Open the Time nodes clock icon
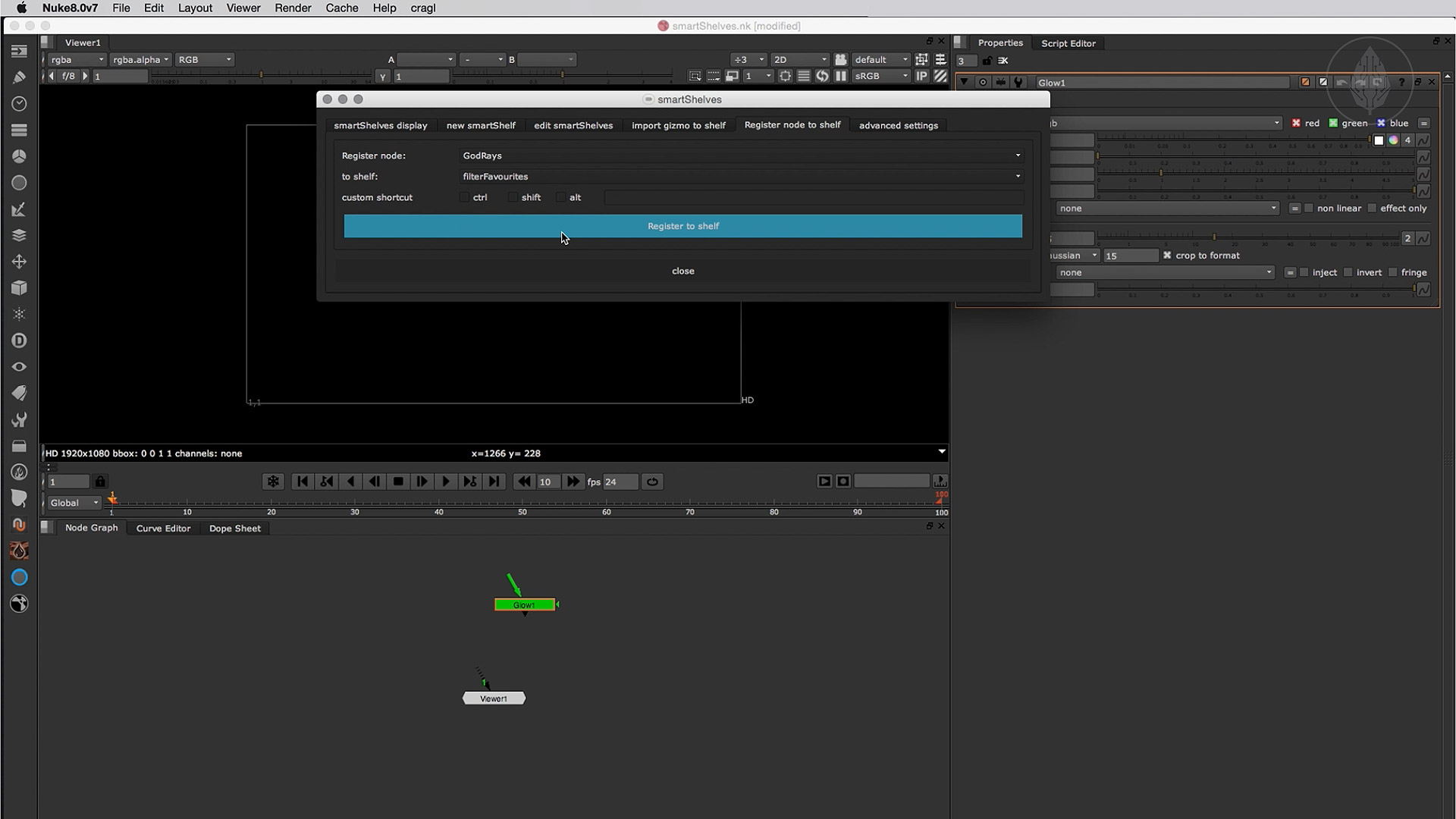1456x819 pixels. [19, 103]
